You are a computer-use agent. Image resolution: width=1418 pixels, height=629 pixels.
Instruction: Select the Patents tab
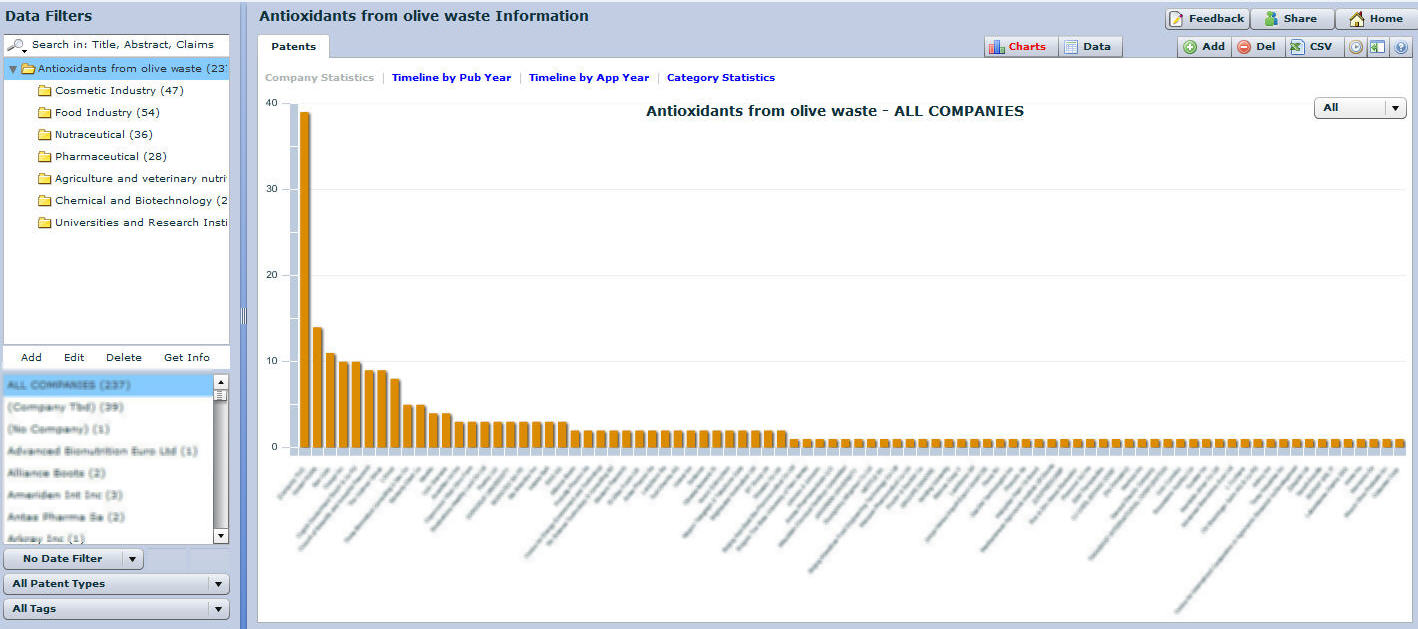(x=293, y=47)
